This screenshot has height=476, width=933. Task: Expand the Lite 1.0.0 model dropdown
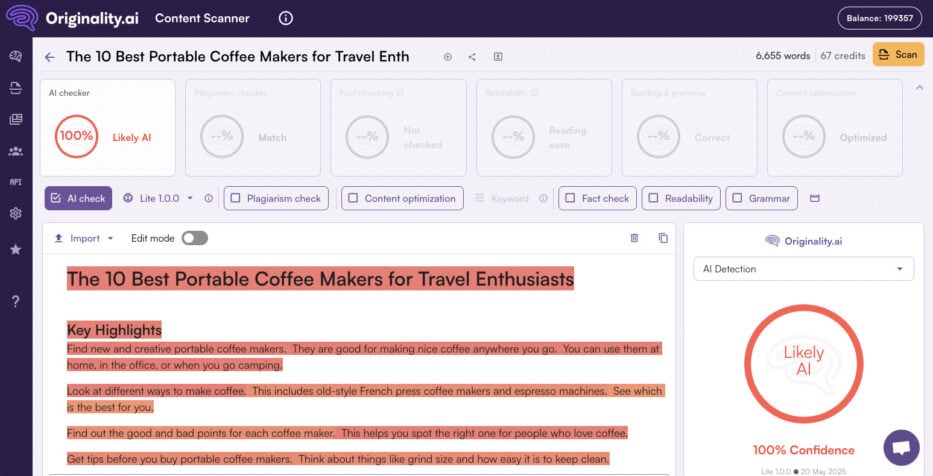coord(159,198)
